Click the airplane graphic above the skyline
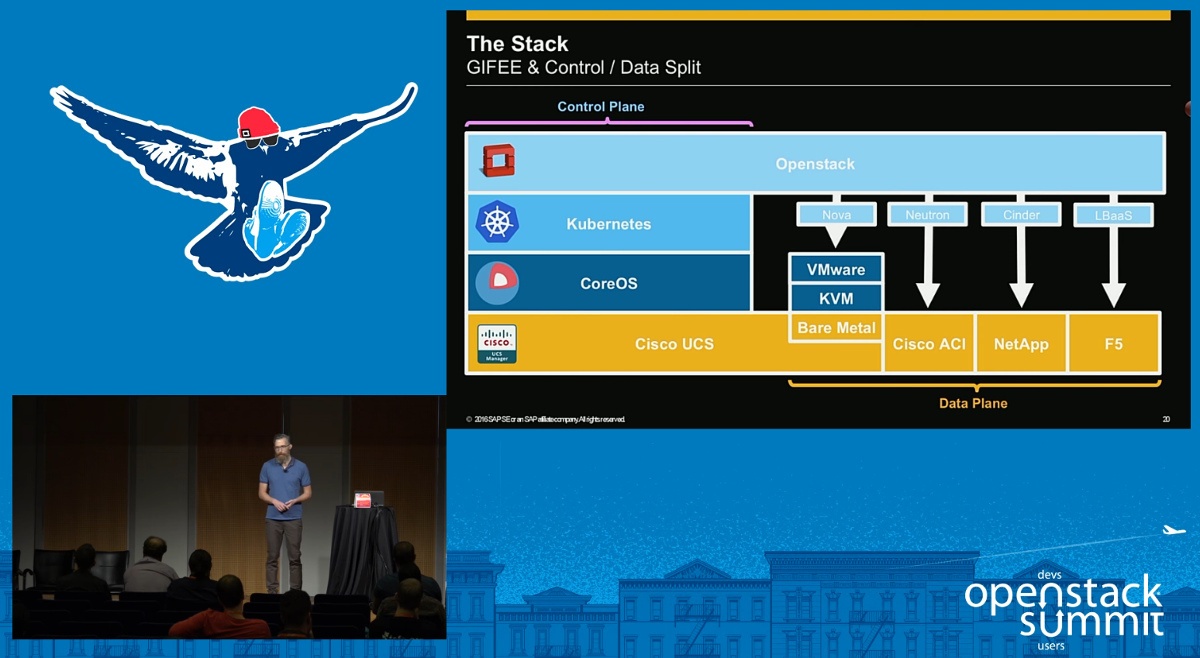The height and width of the screenshot is (658, 1200). pyautogui.click(x=1176, y=531)
